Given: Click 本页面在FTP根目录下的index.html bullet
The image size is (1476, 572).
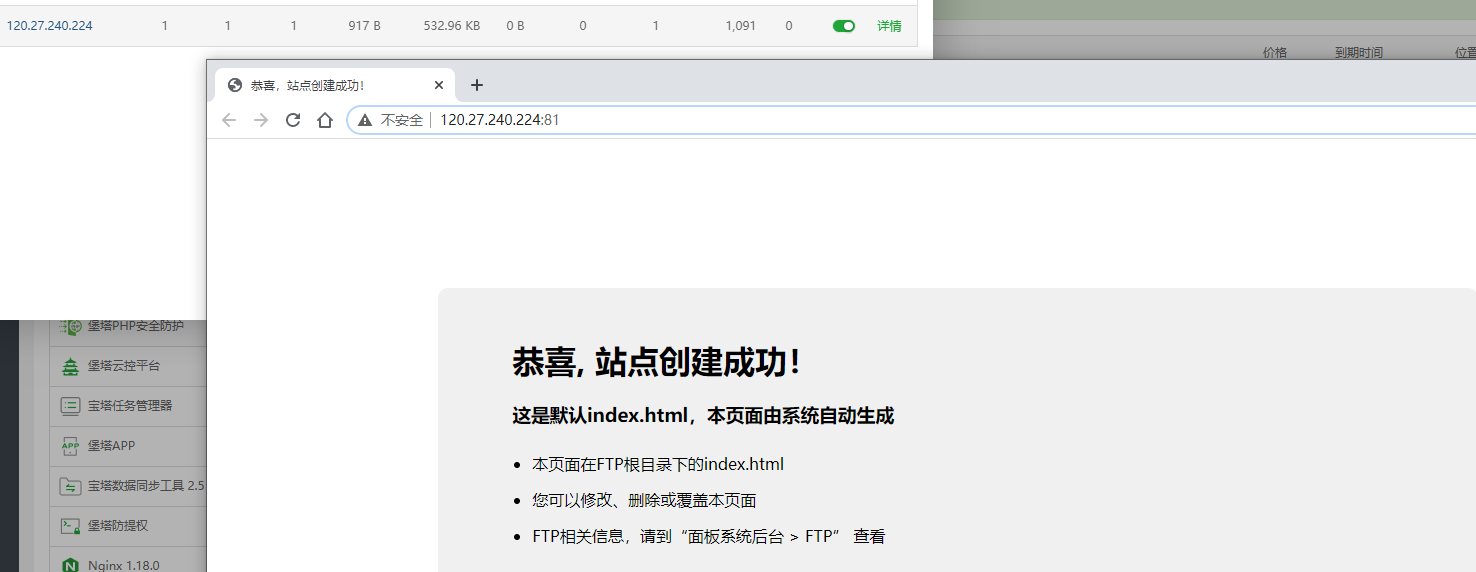Looking at the screenshot, I should point(658,464).
